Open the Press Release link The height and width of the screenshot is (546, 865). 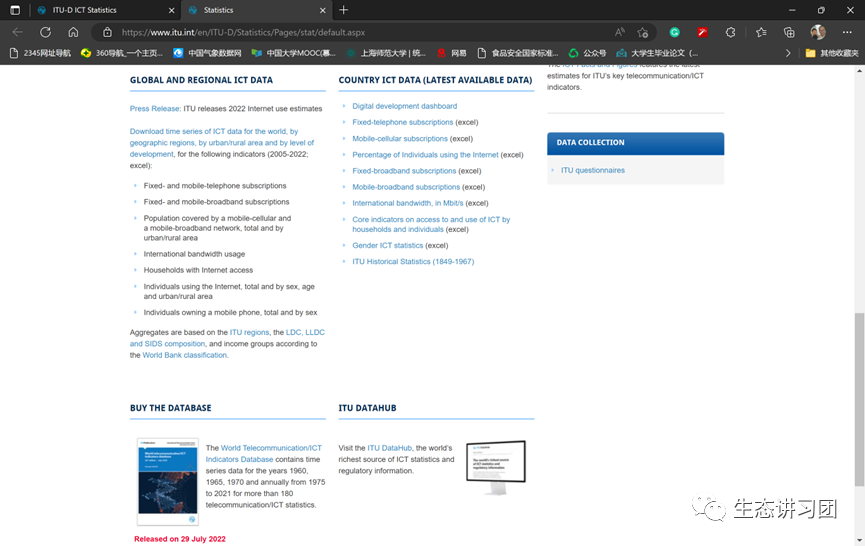click(x=154, y=109)
